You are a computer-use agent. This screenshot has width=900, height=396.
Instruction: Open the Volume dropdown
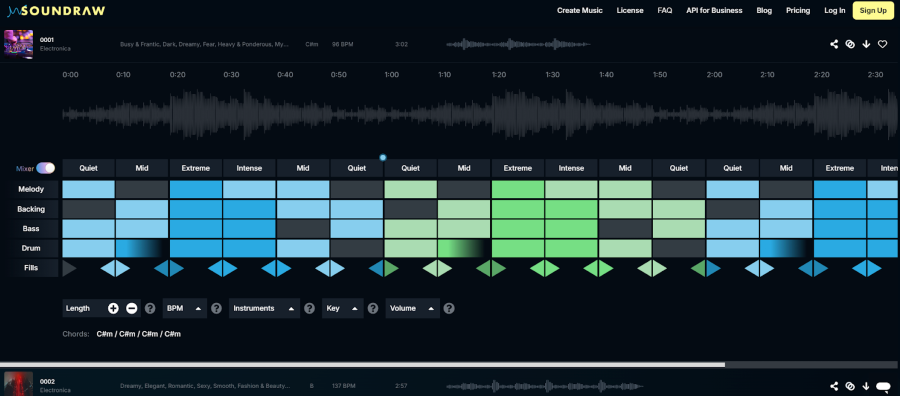(x=413, y=309)
